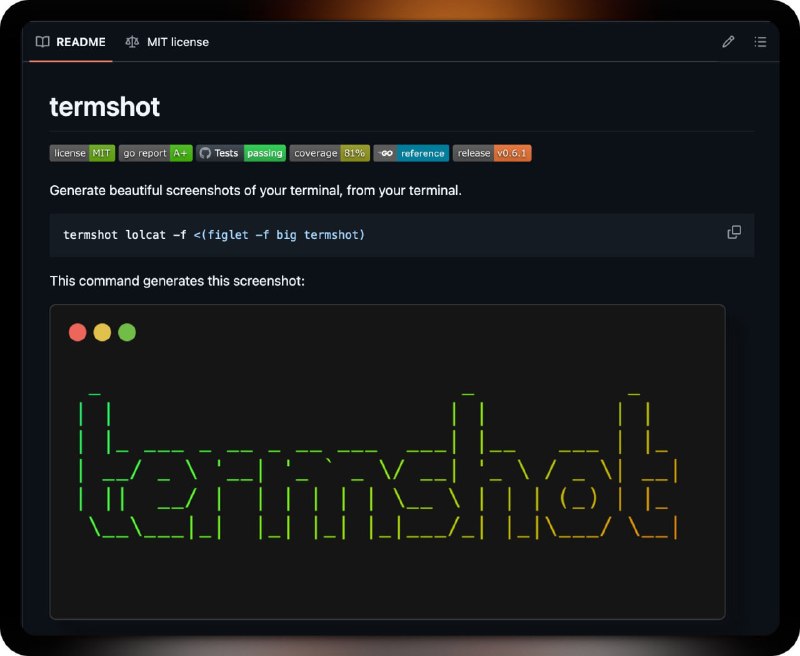Click the yellow dot in the terminal screenshot
The image size is (800, 656).
(102, 332)
